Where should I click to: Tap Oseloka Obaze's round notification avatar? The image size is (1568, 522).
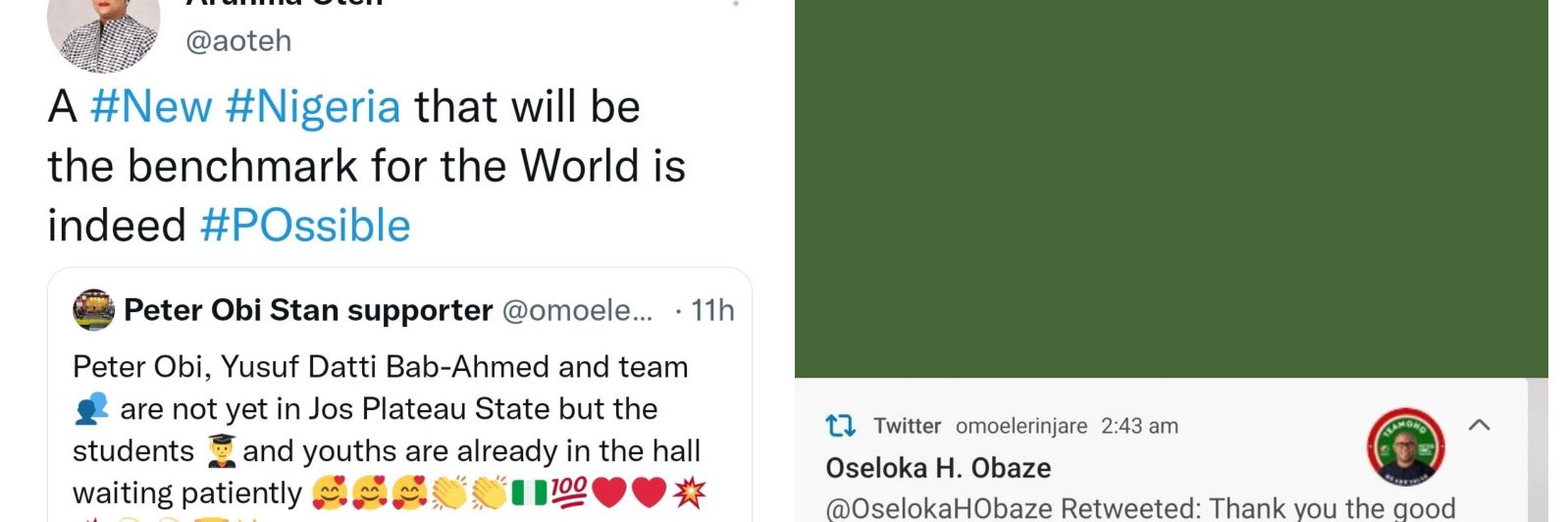click(x=1405, y=447)
